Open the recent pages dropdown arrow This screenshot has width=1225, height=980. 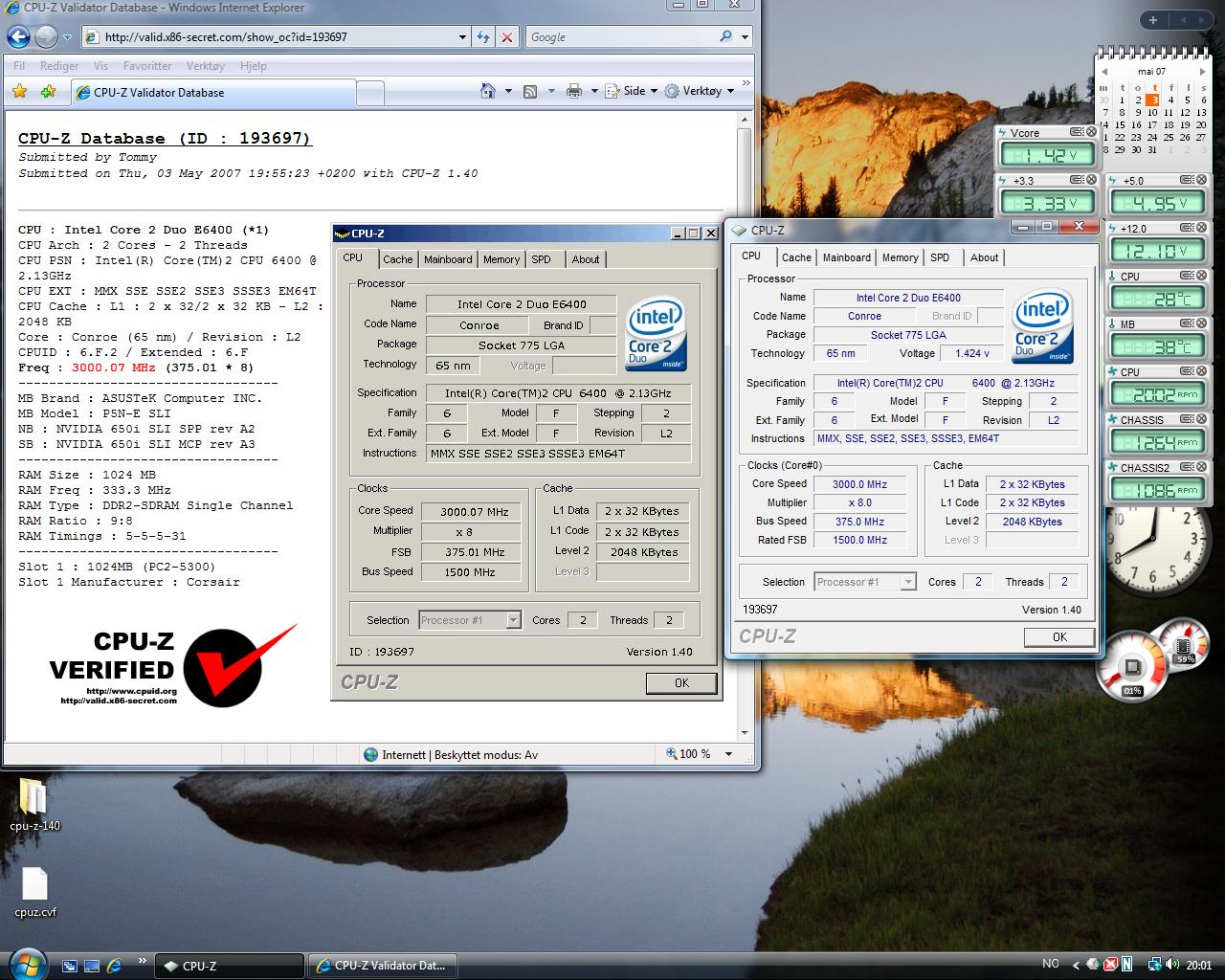tap(67, 37)
